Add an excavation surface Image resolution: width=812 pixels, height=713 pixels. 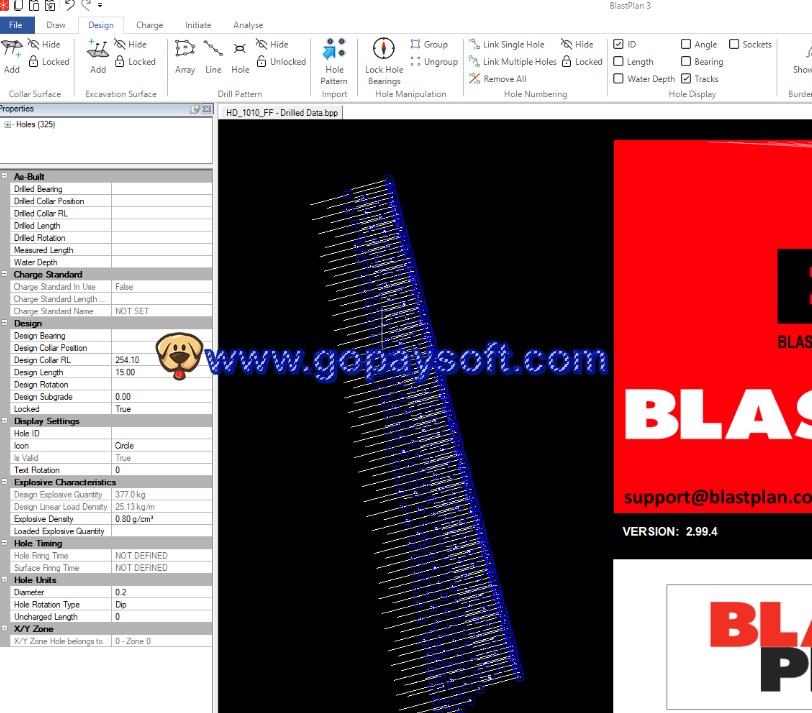click(98, 56)
